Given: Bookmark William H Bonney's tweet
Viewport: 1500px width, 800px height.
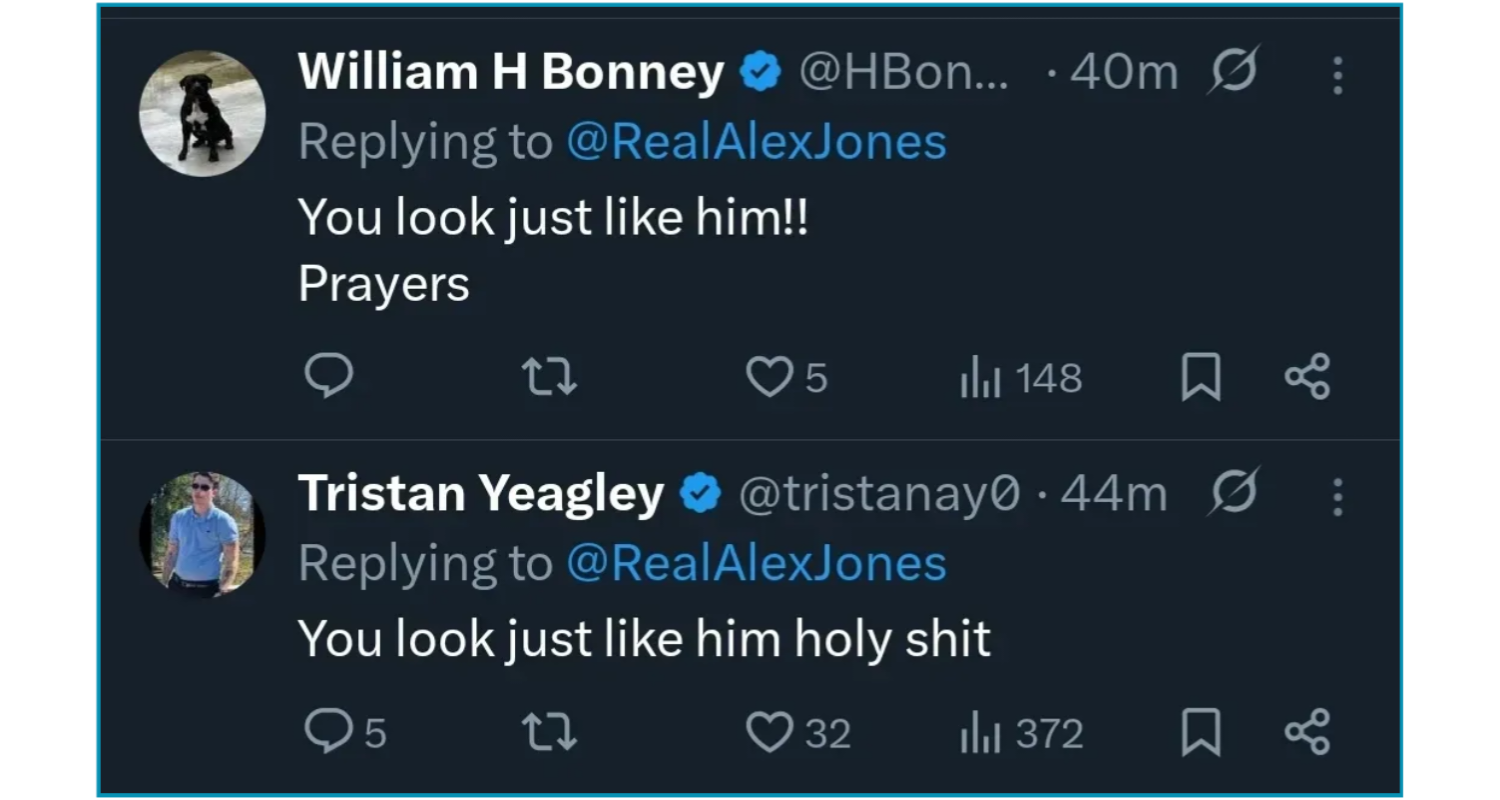Looking at the screenshot, I should [1200, 377].
